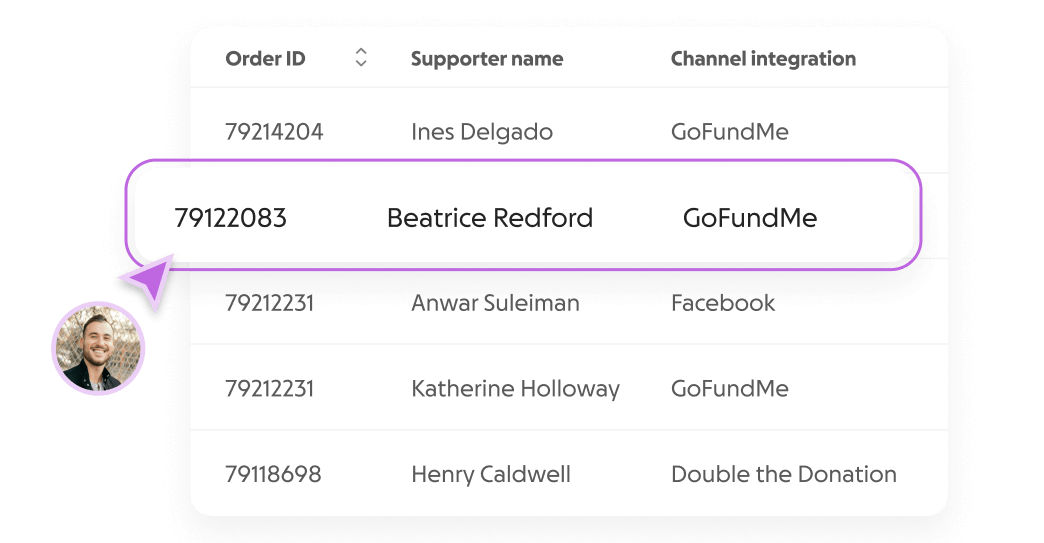This screenshot has height=543, width=1044.
Task: Click the Channel integration column header
Action: [763, 59]
